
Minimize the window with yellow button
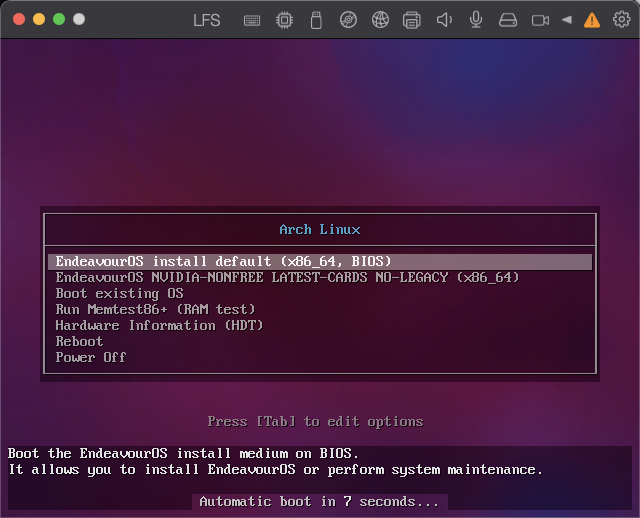39,19
